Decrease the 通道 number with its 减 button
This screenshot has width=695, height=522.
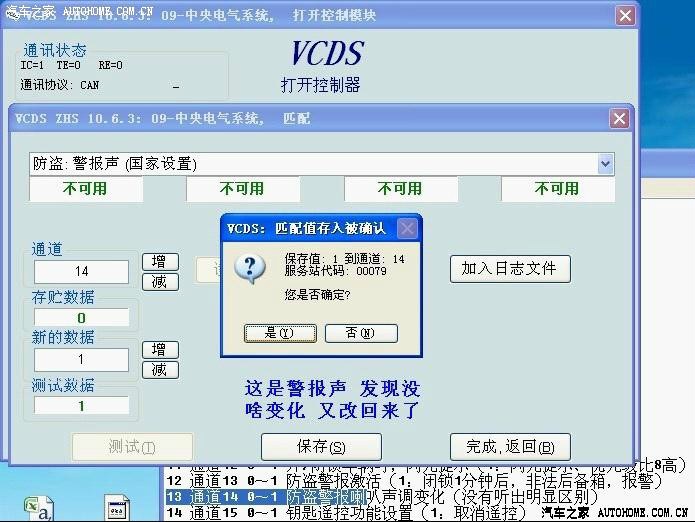pos(160,282)
